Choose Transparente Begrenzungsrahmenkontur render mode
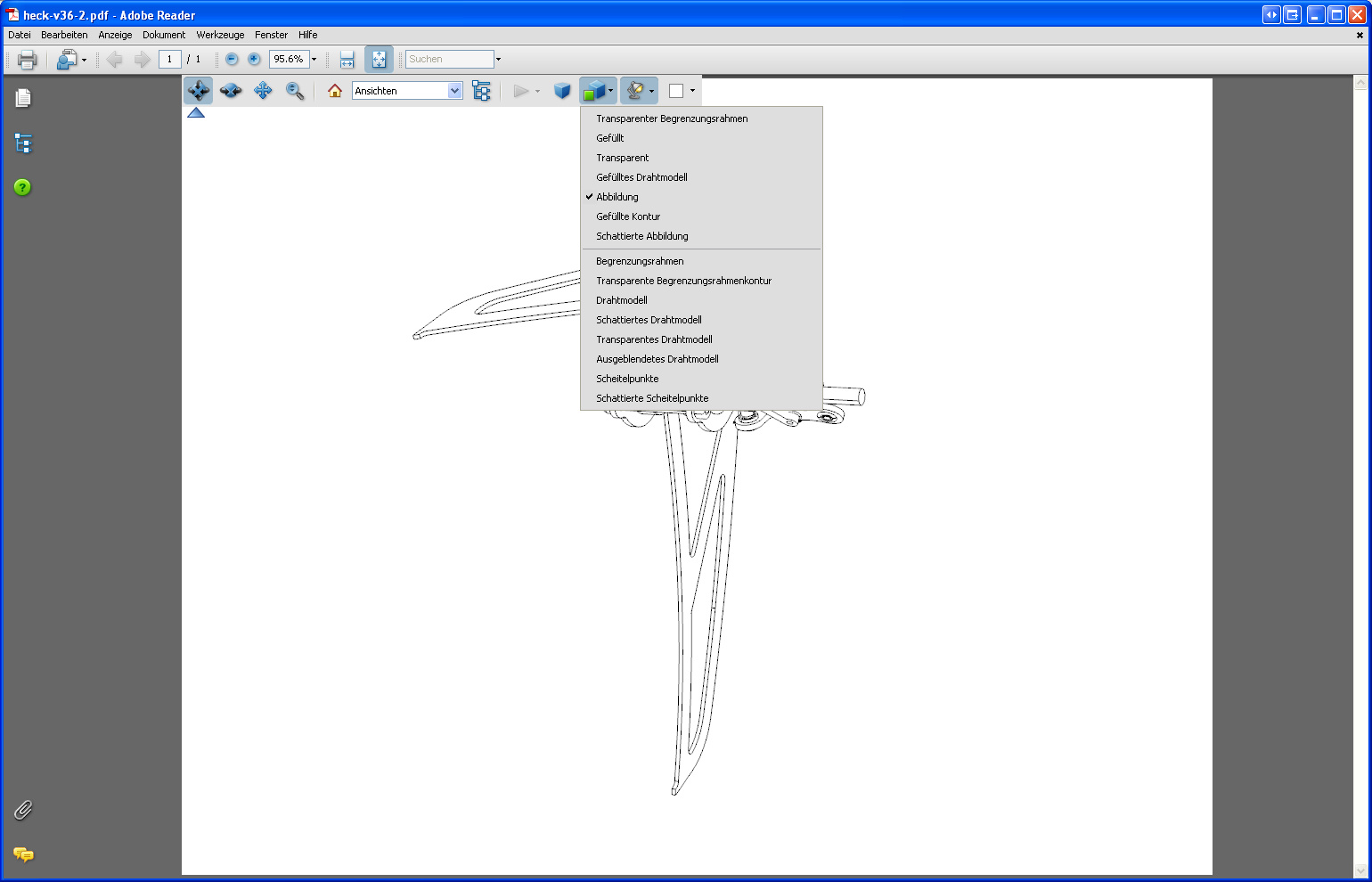 point(701,281)
